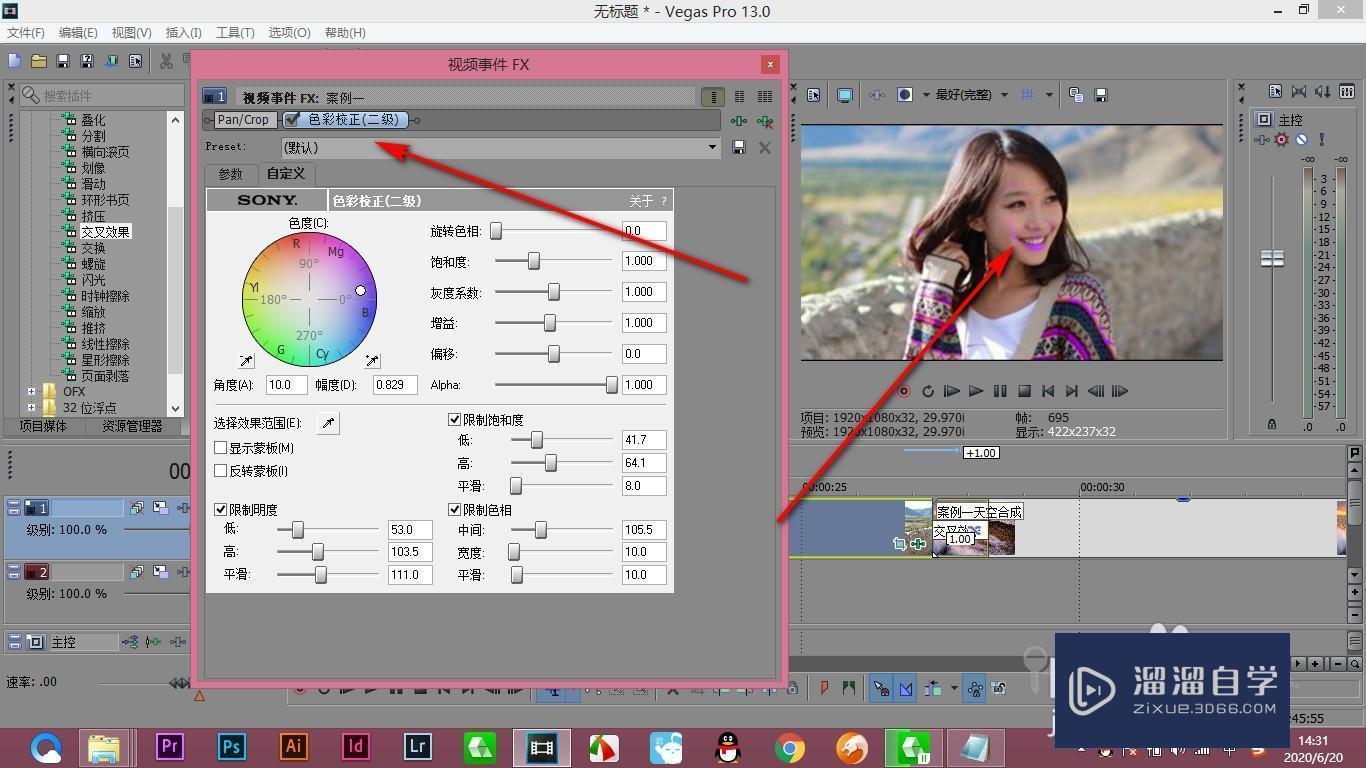Click the Cut scissors icon in toolbar
The height and width of the screenshot is (768, 1366).
click(166, 61)
